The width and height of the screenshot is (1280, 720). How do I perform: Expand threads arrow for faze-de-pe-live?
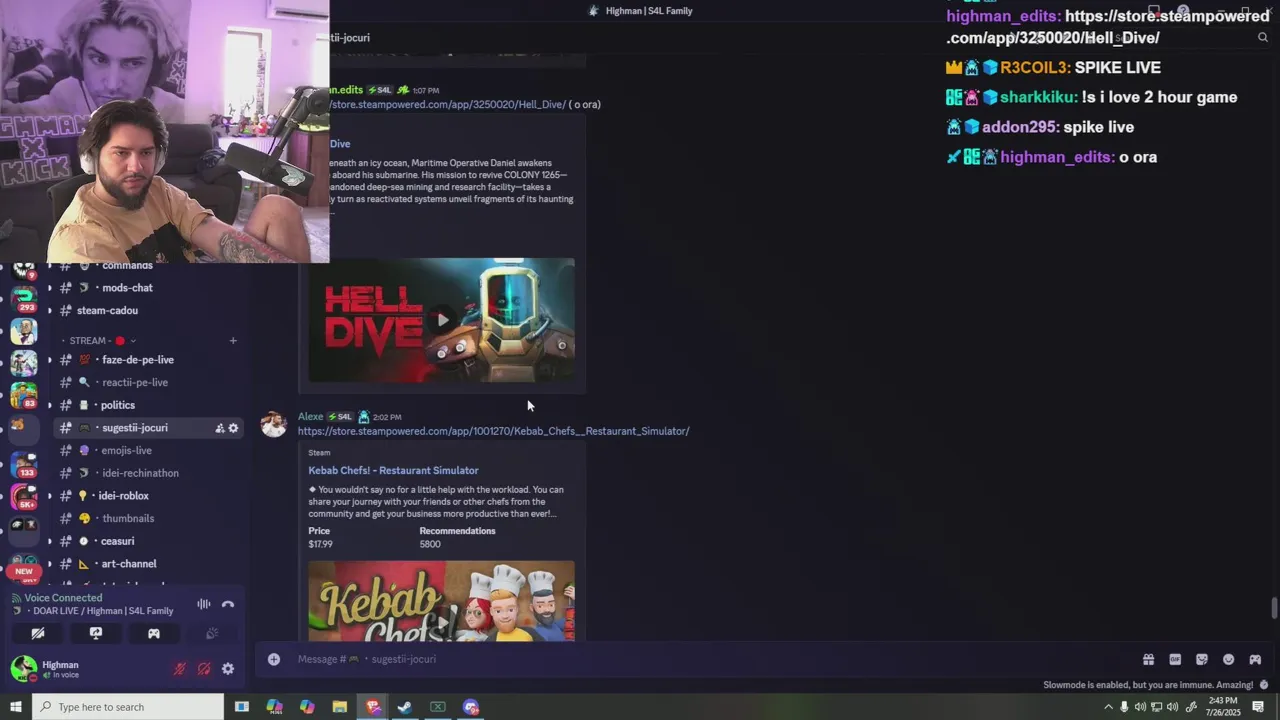(x=49, y=360)
